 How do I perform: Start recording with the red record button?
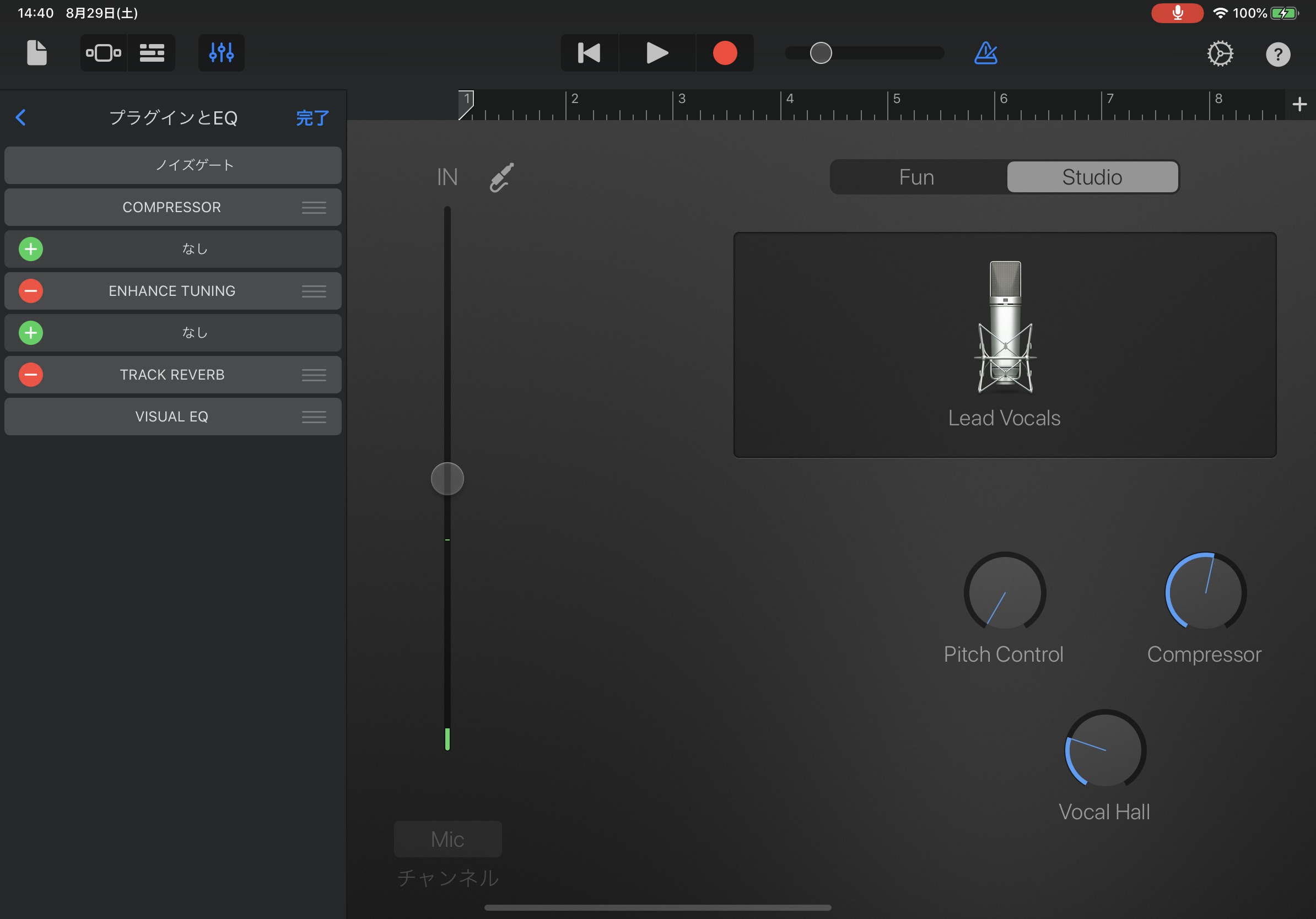point(725,53)
